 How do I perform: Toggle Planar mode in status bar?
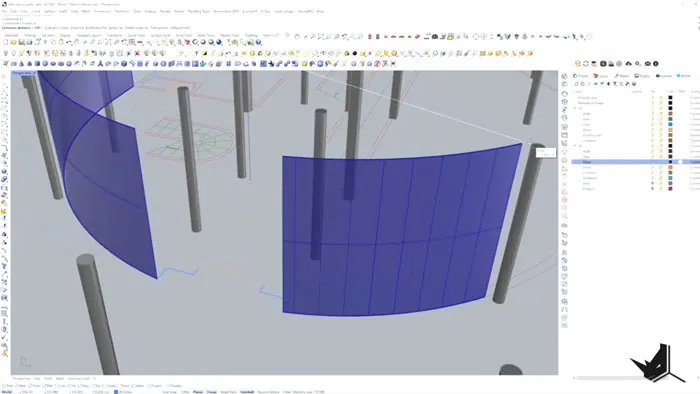click(x=198, y=392)
